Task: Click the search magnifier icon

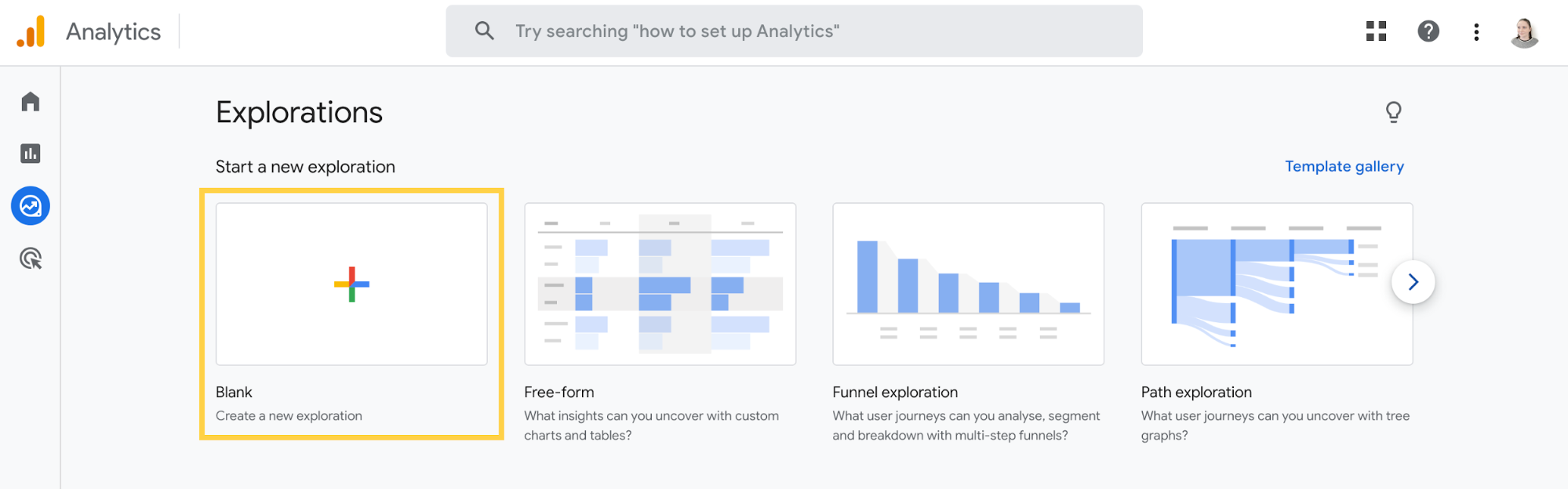Action: [485, 31]
